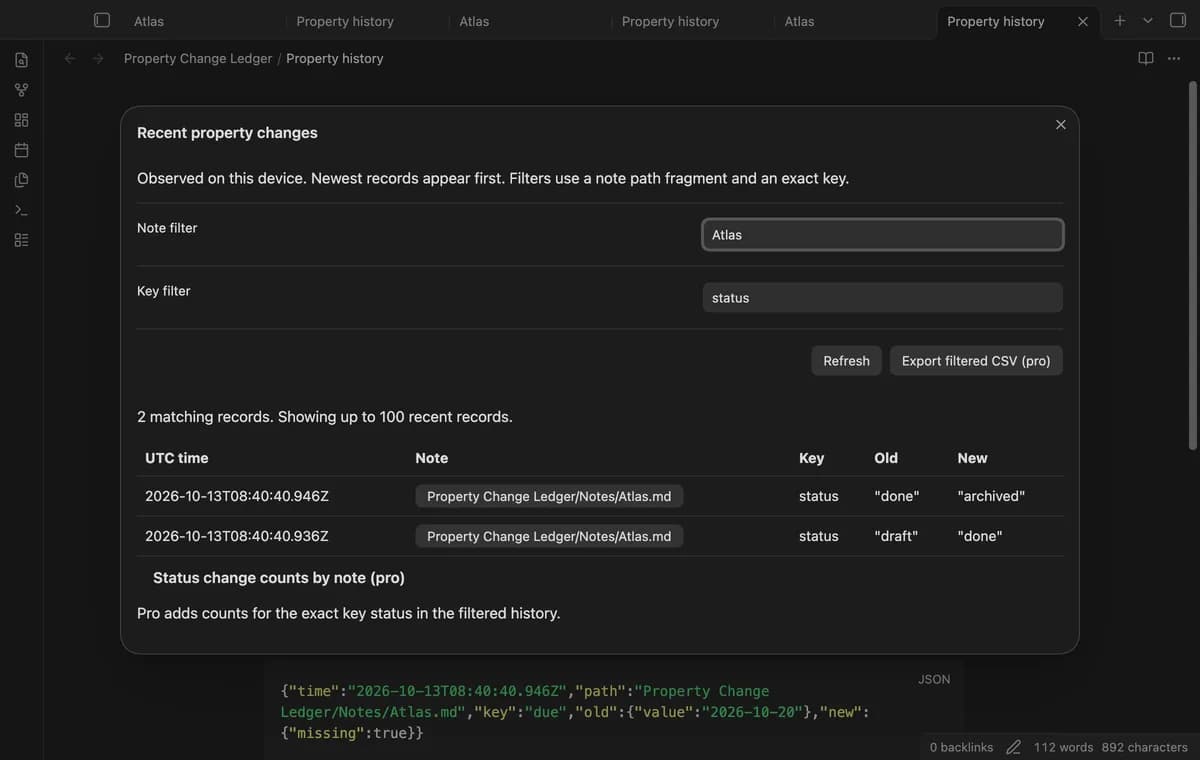Click the Key column header
Image resolution: width=1200 pixels, height=760 pixels.
click(811, 458)
